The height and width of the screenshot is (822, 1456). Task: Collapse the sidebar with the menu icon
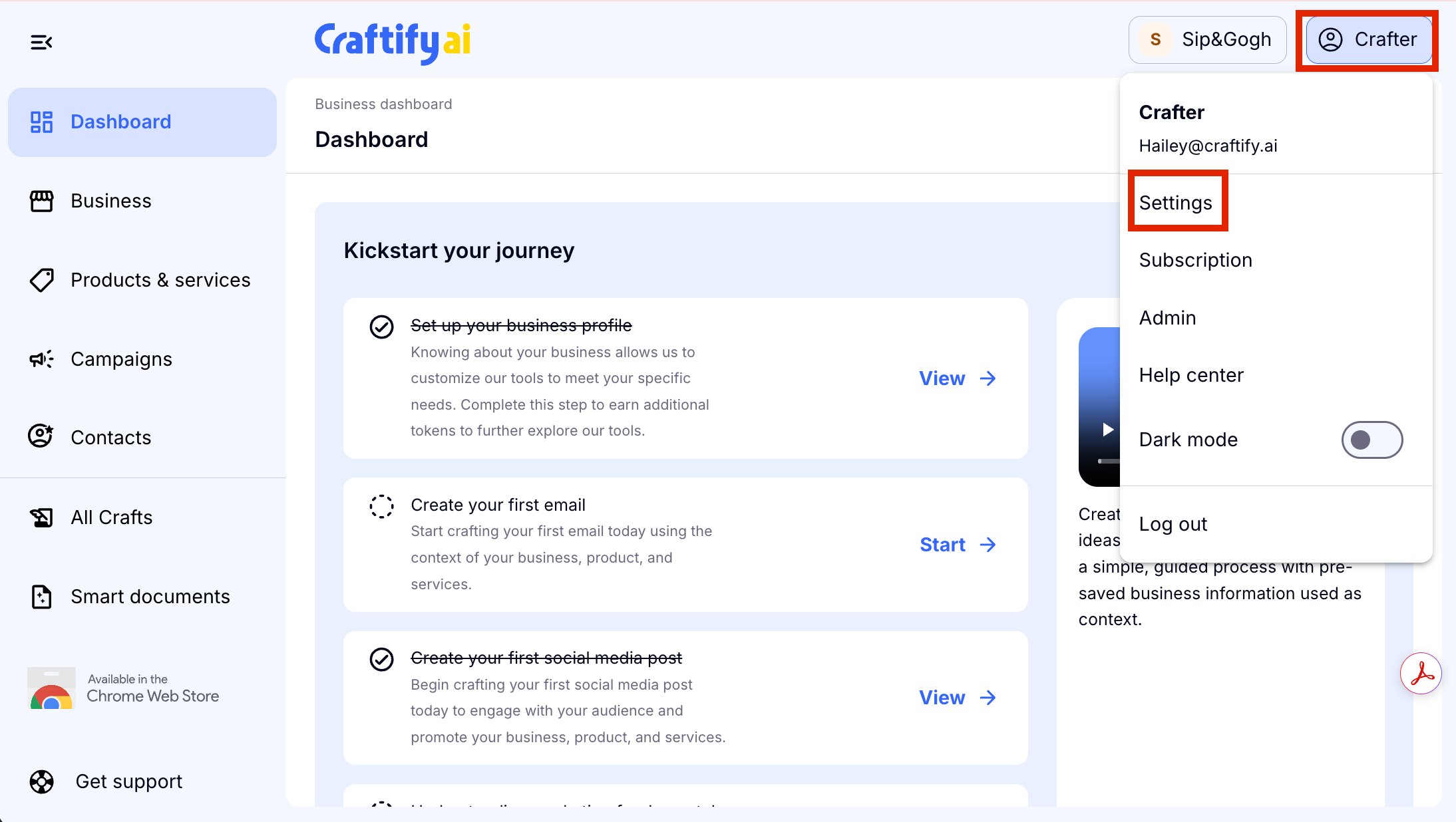click(41, 43)
